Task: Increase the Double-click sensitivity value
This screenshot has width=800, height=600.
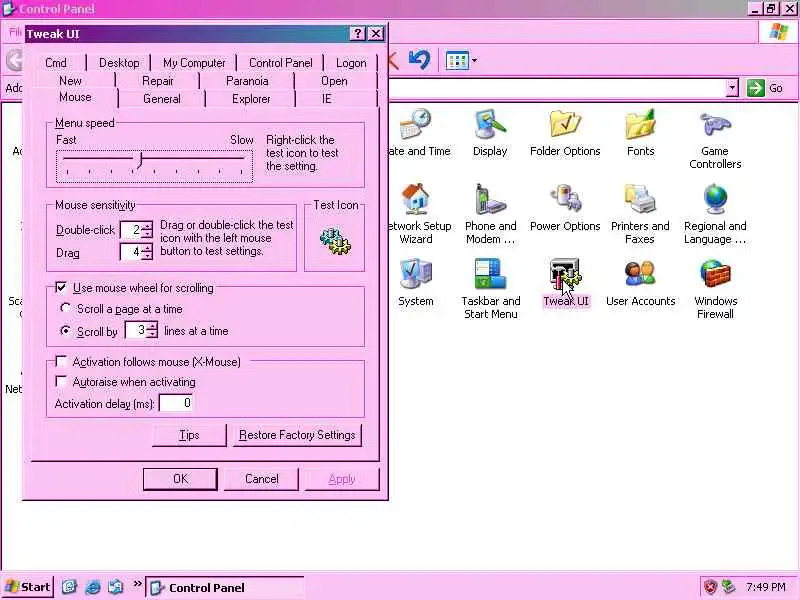Action: (x=147, y=226)
